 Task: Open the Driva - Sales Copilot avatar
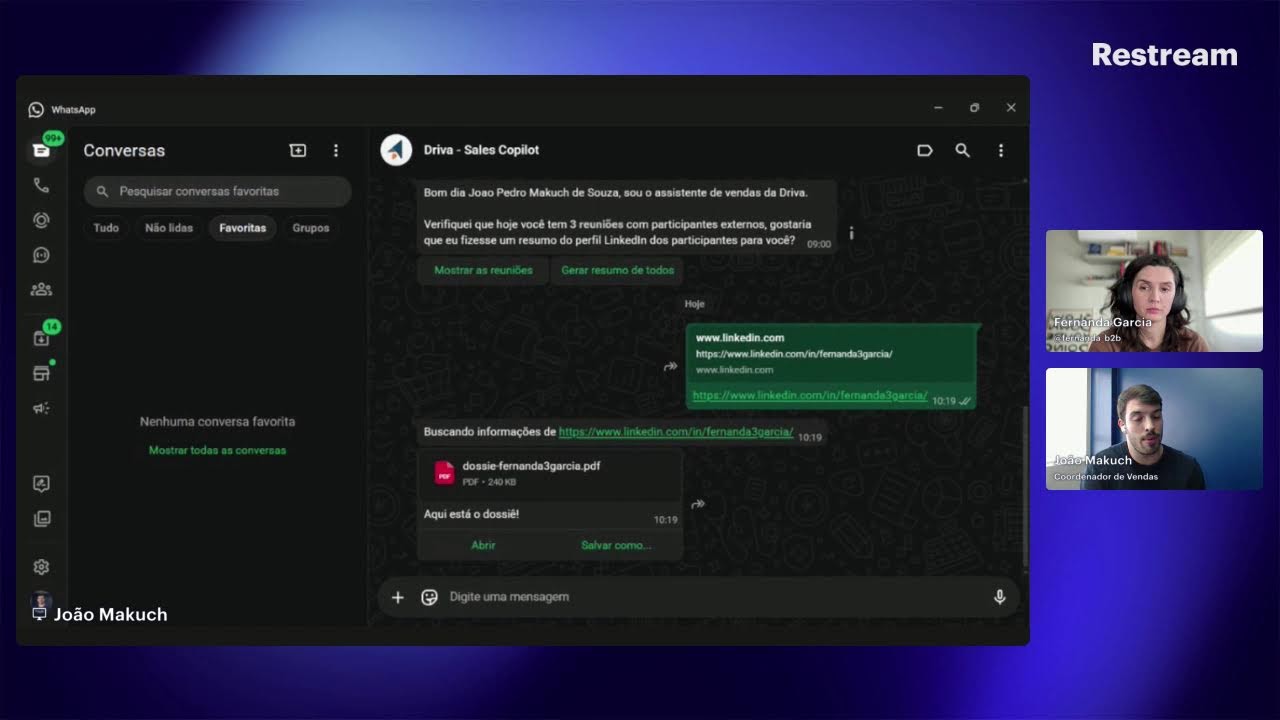397,150
